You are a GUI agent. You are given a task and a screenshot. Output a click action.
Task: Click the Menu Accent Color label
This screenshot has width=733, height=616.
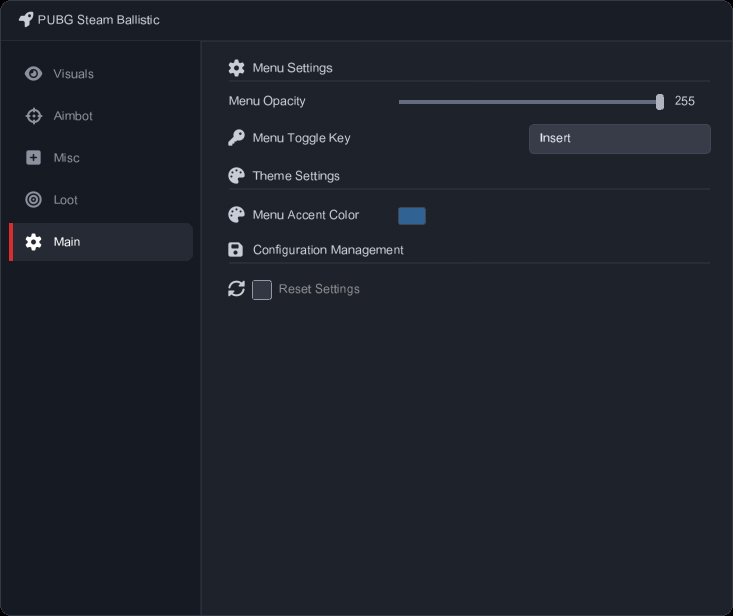pos(306,215)
